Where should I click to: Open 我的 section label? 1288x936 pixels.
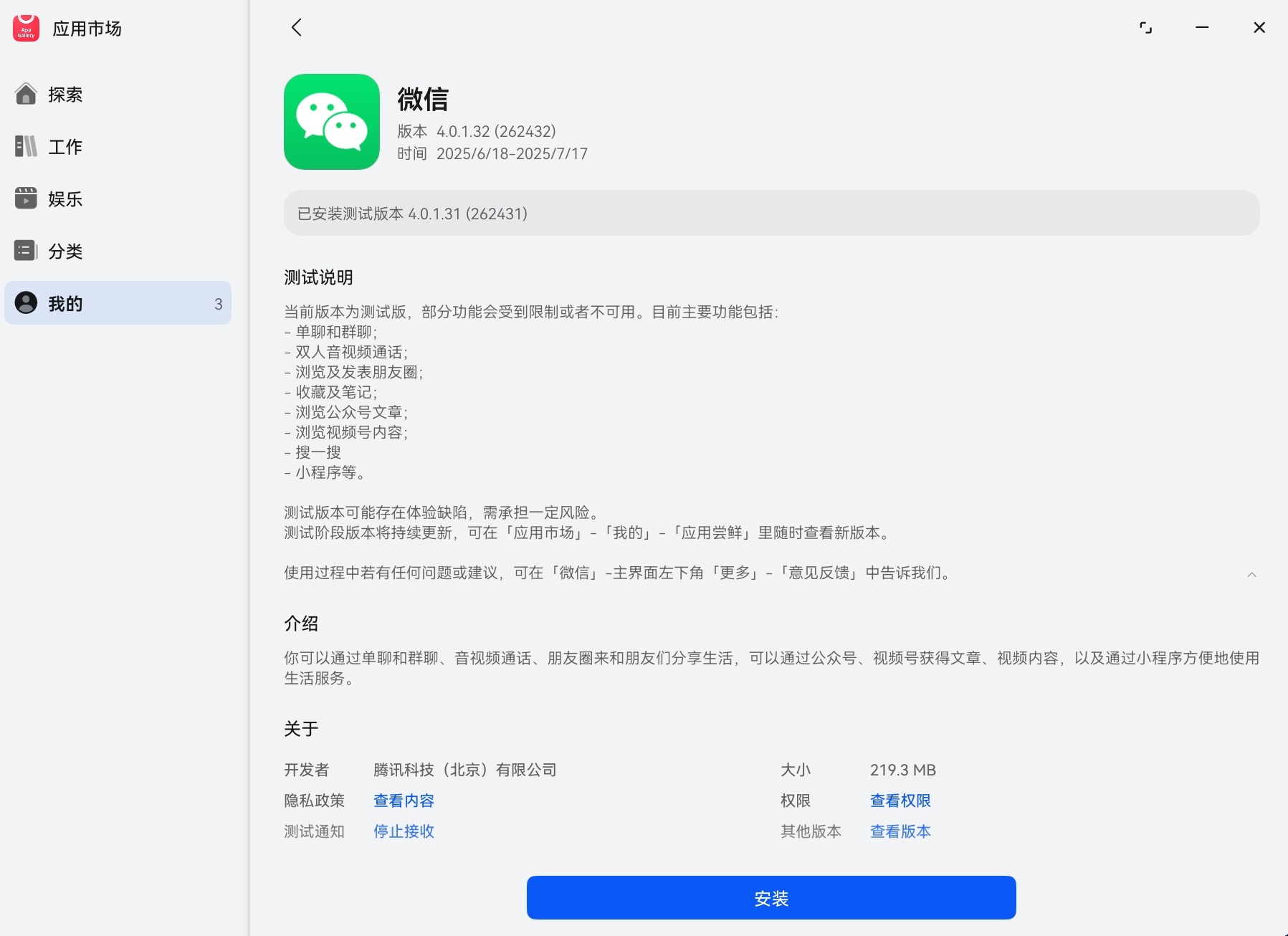point(65,304)
